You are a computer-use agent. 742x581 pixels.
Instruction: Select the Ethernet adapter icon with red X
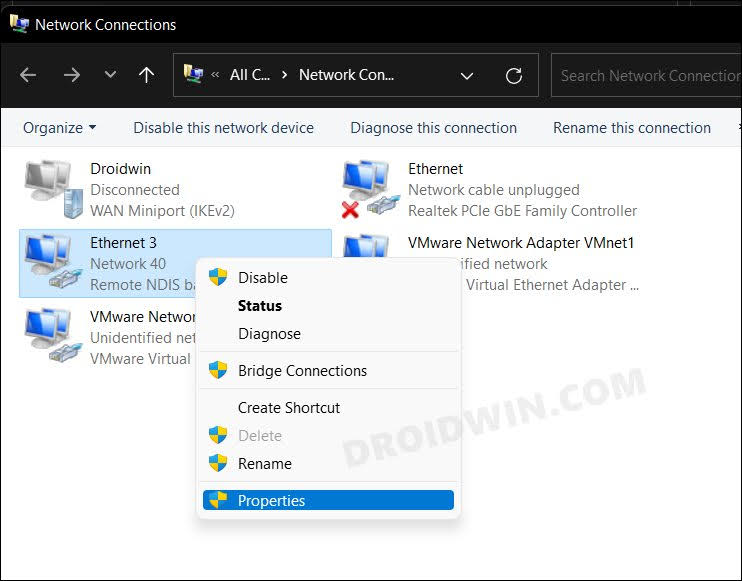371,189
